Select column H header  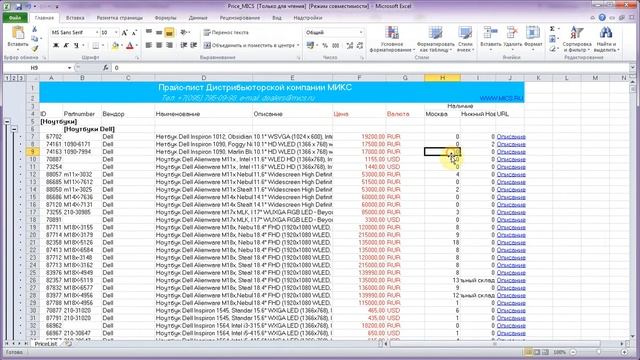442,78
